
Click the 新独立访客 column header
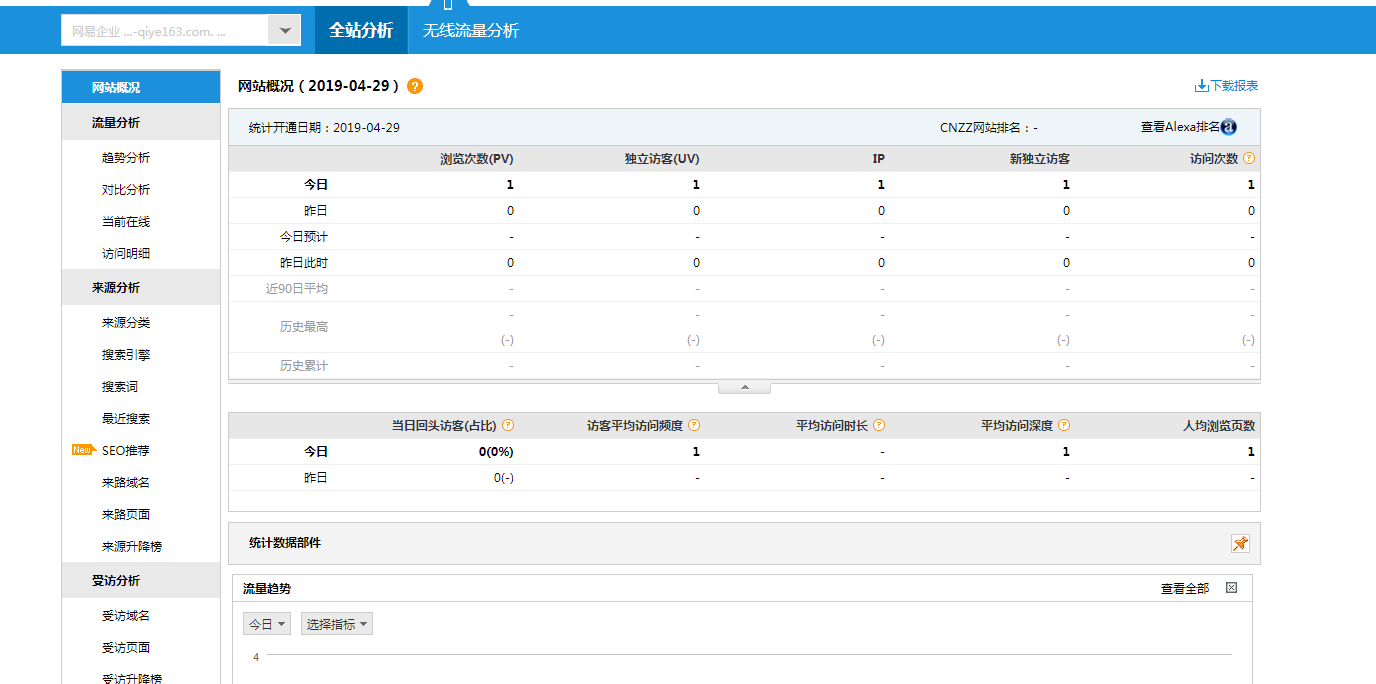pyautogui.click(x=1040, y=159)
